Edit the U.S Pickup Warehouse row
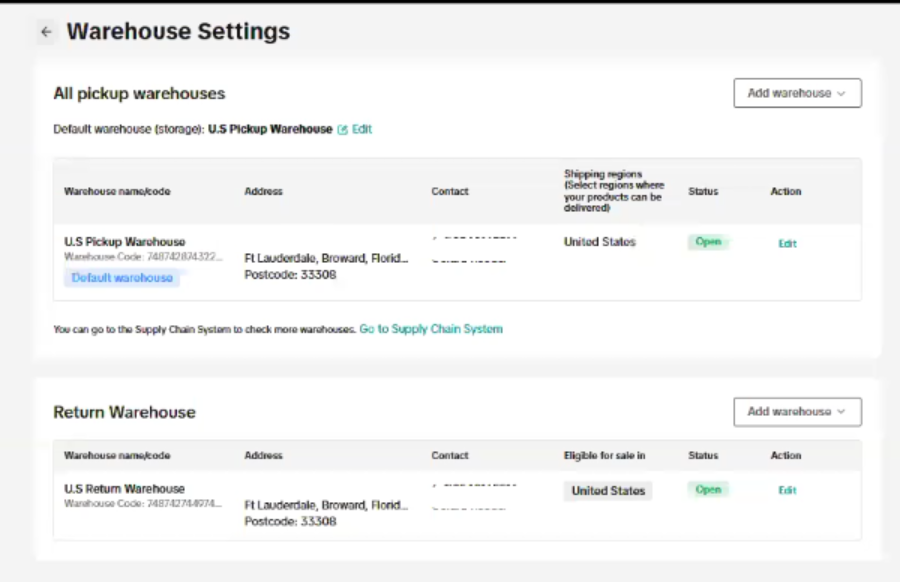 click(787, 243)
